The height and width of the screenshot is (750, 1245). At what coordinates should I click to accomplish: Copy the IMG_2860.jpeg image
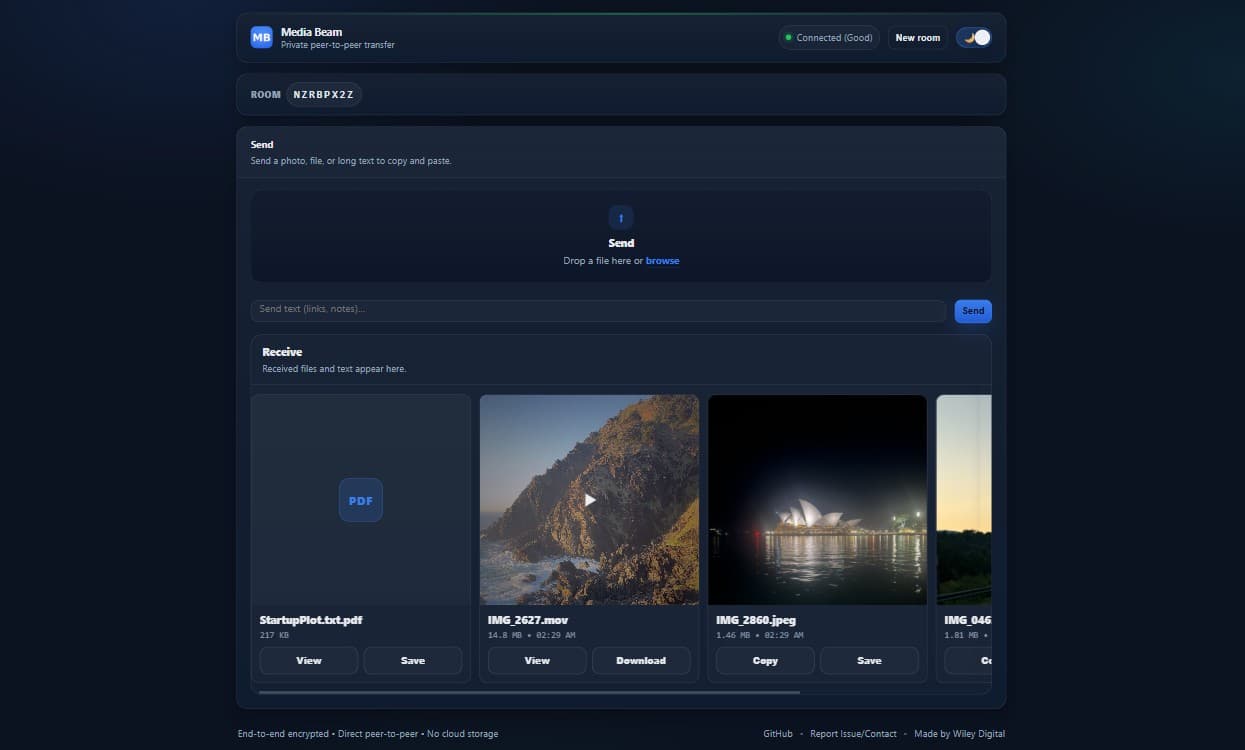[x=764, y=660]
